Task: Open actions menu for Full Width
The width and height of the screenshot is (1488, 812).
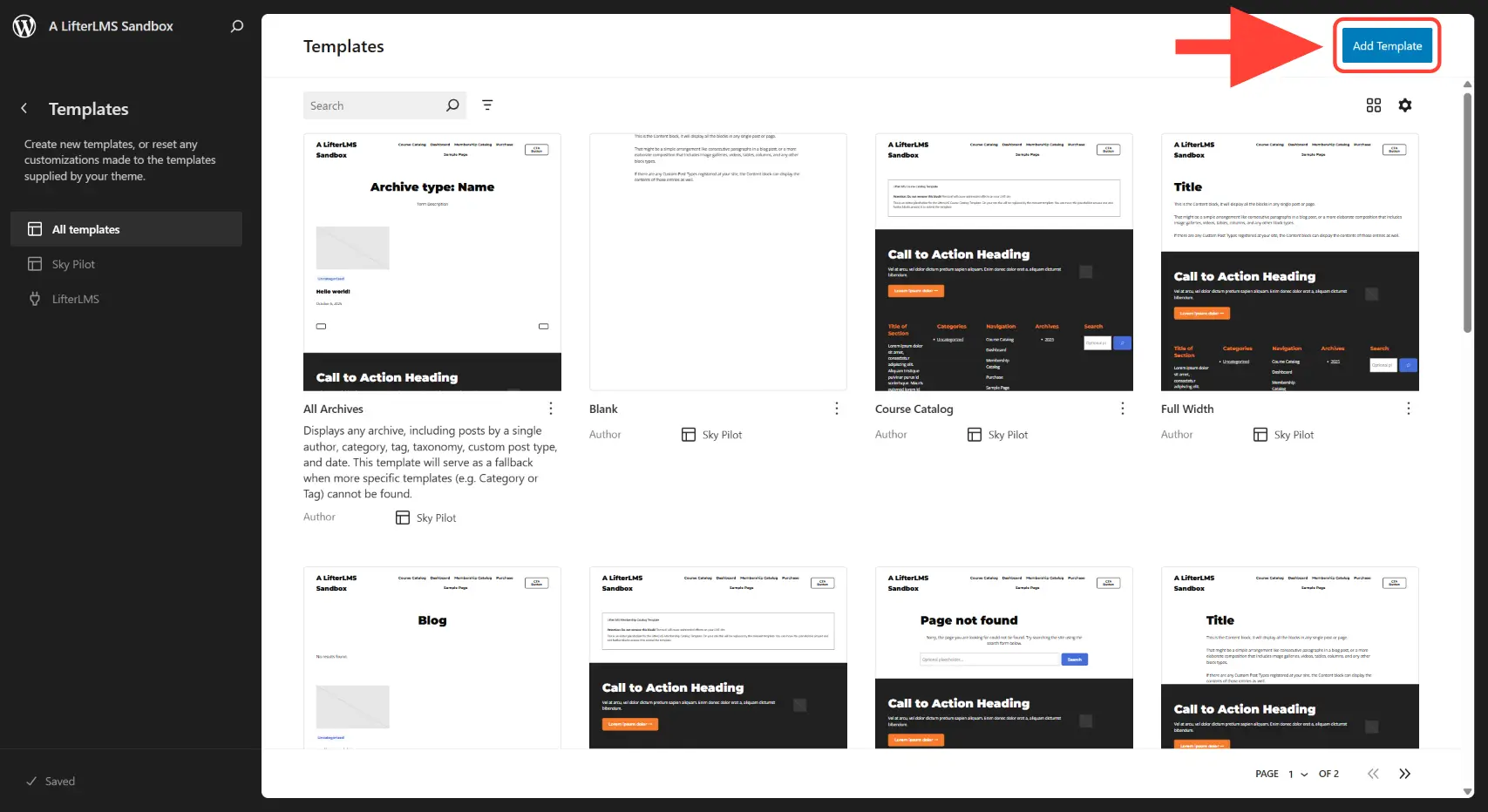Action: pos(1408,409)
